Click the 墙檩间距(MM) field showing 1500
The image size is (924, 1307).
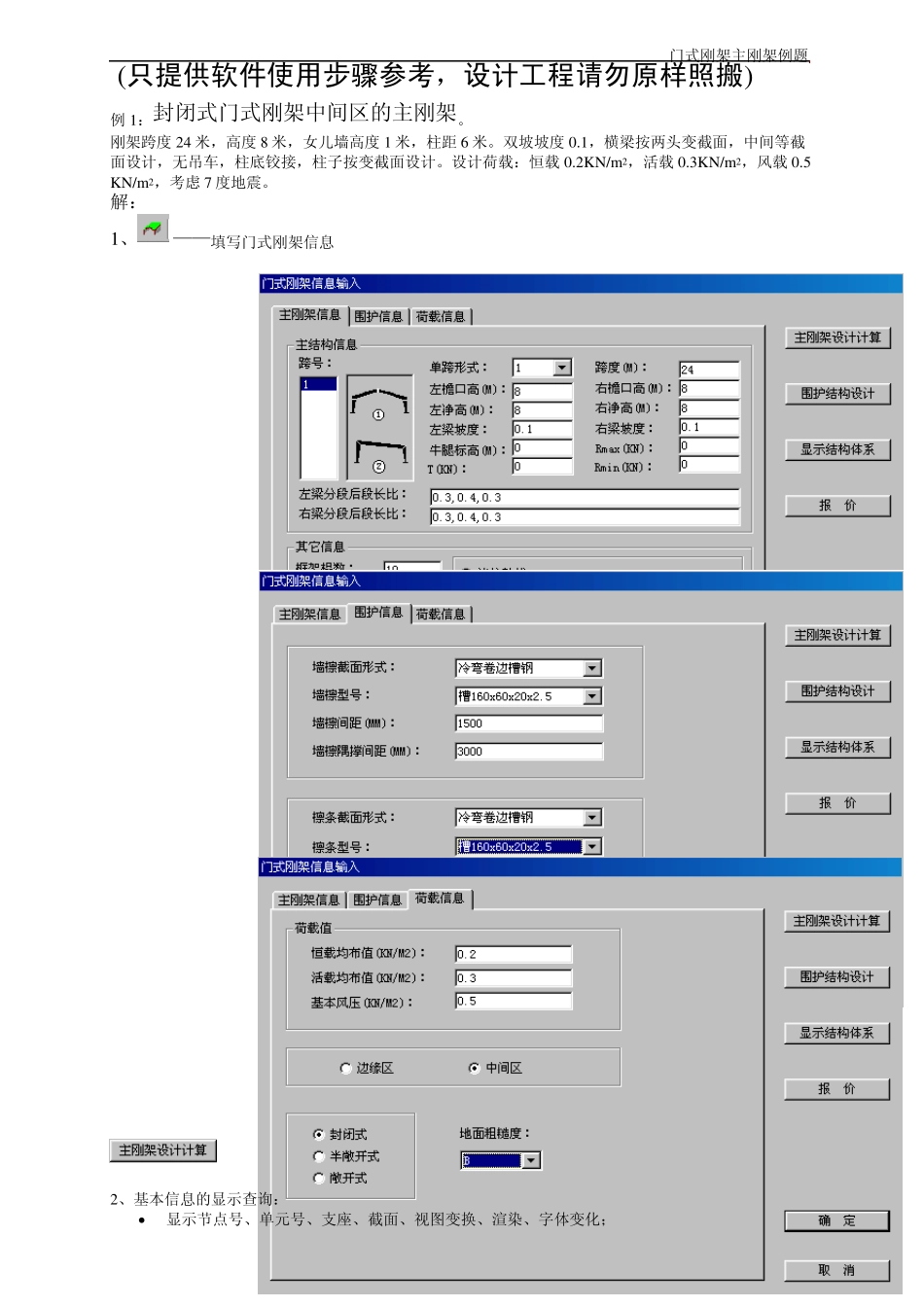tap(529, 724)
